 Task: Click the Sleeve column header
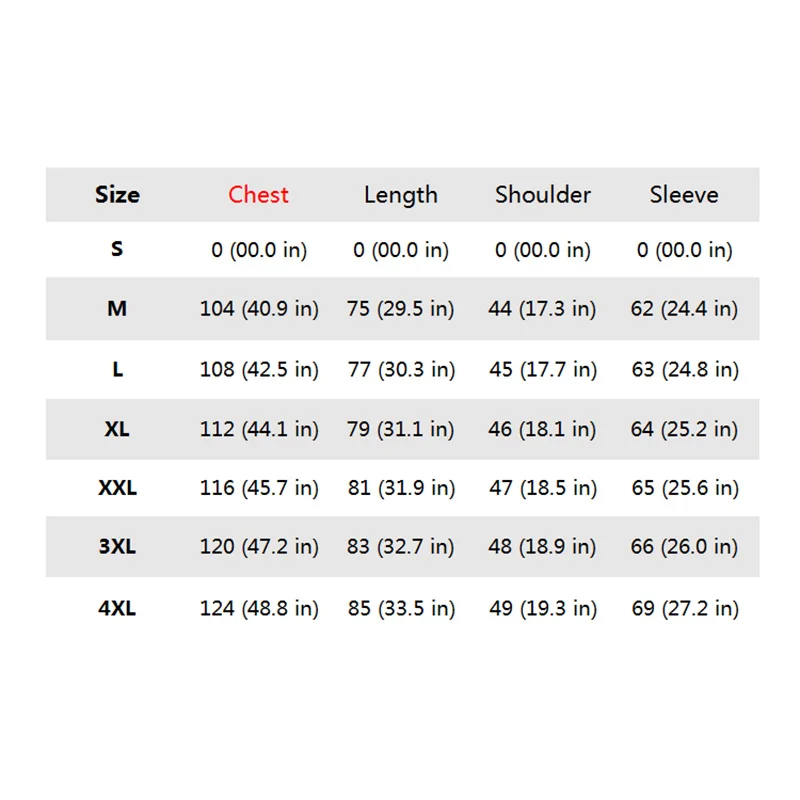(x=684, y=194)
